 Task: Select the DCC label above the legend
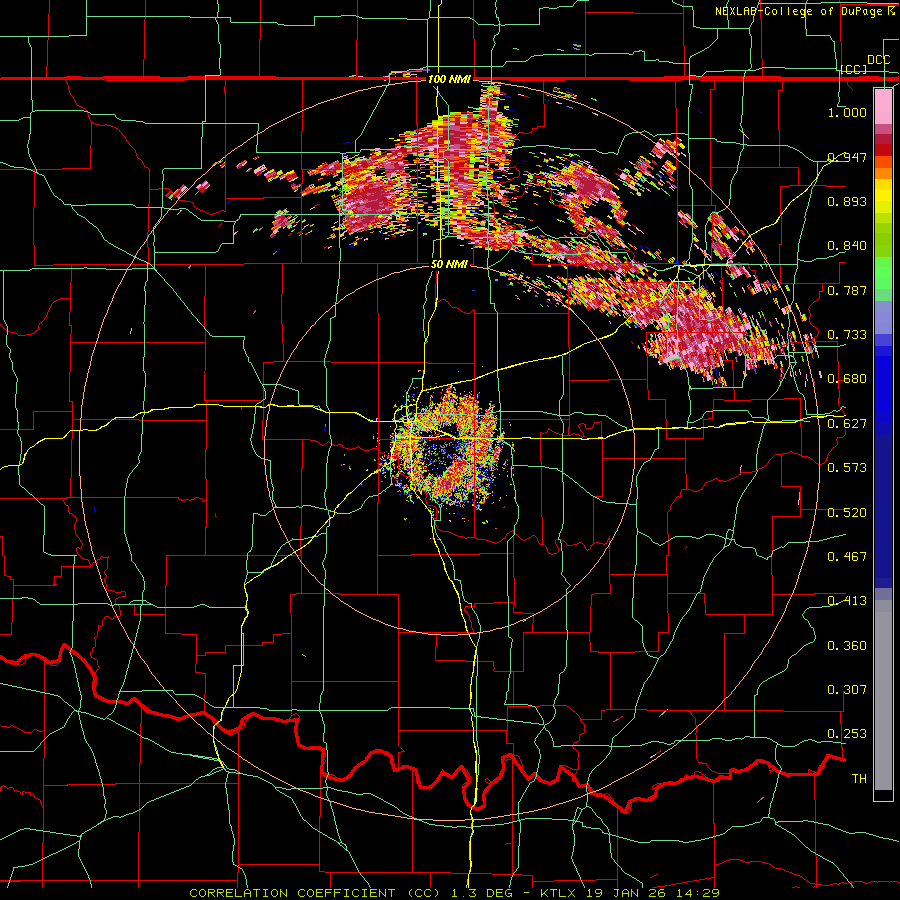879,60
